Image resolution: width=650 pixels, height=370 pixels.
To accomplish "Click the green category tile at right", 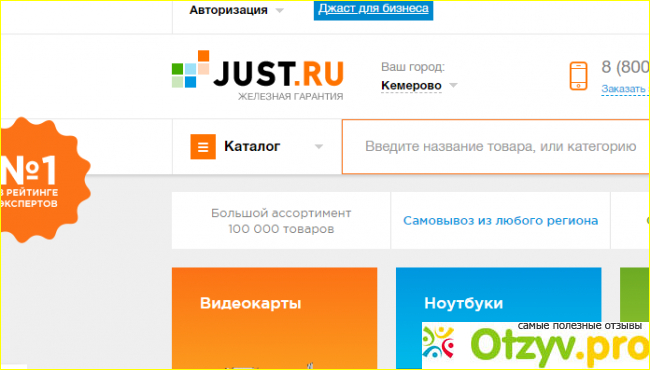I will point(635,295).
